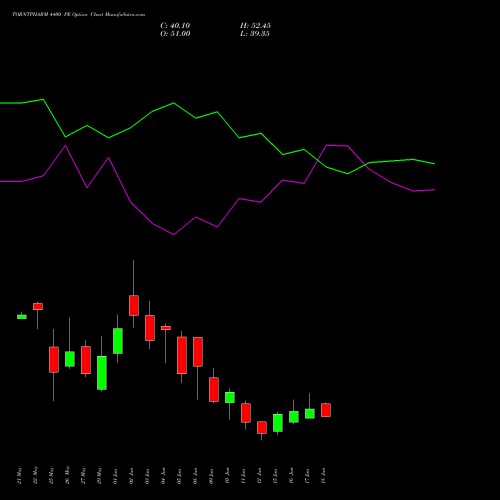This screenshot has height=500, width=500.
Task: Click the green candle above 17 Jun
Action: [x=310, y=414]
